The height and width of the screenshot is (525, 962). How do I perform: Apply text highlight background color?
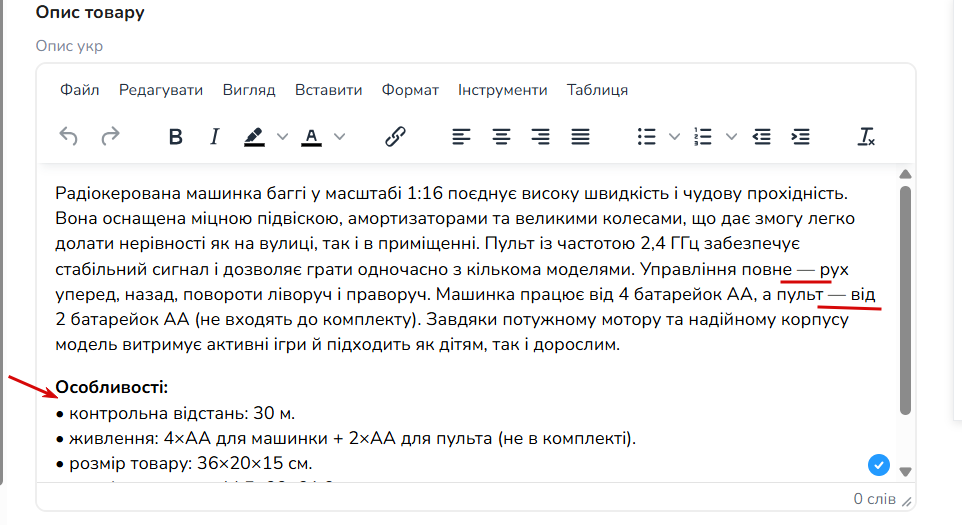254,136
